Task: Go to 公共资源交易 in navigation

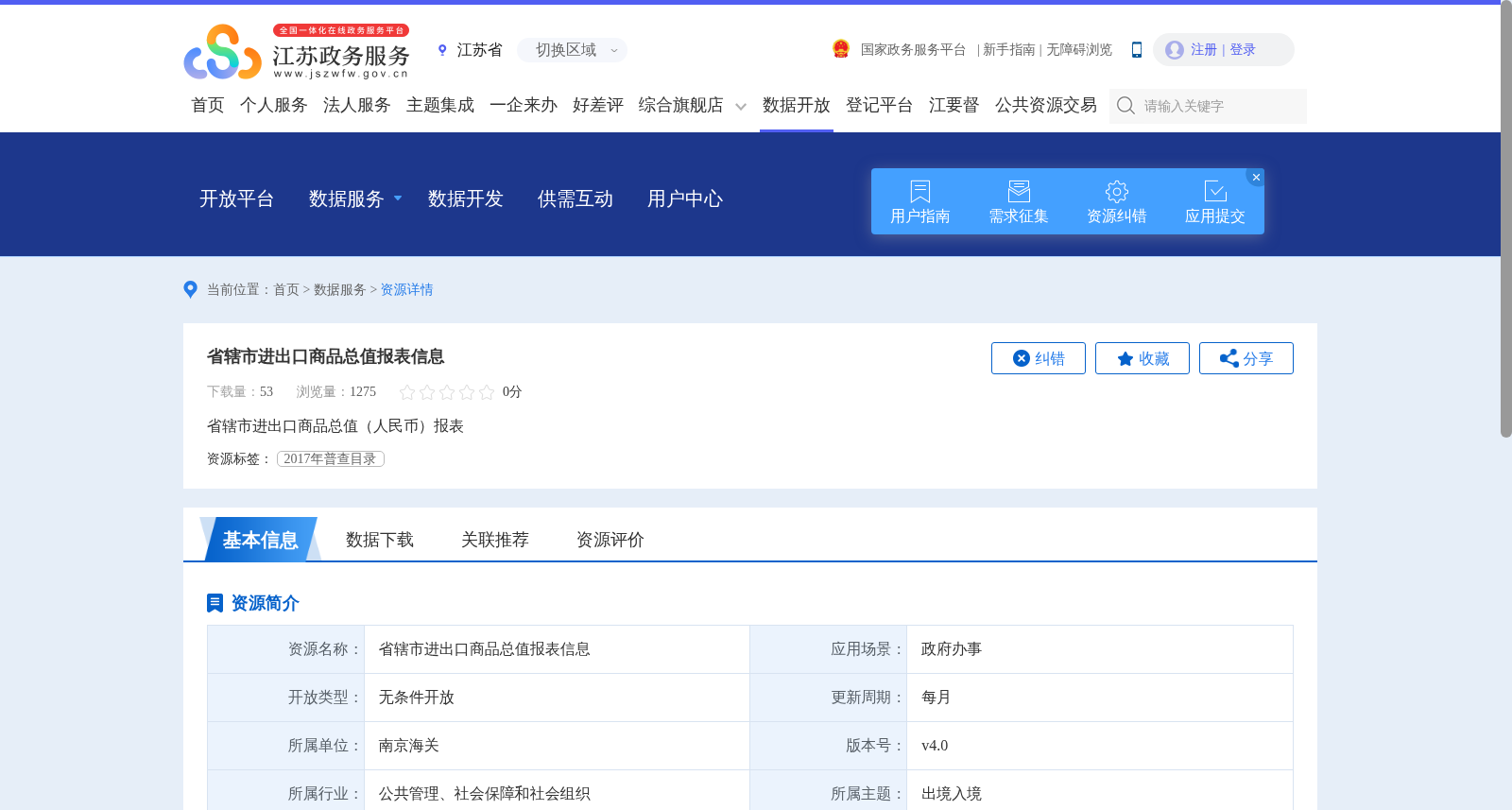Action: point(1046,105)
